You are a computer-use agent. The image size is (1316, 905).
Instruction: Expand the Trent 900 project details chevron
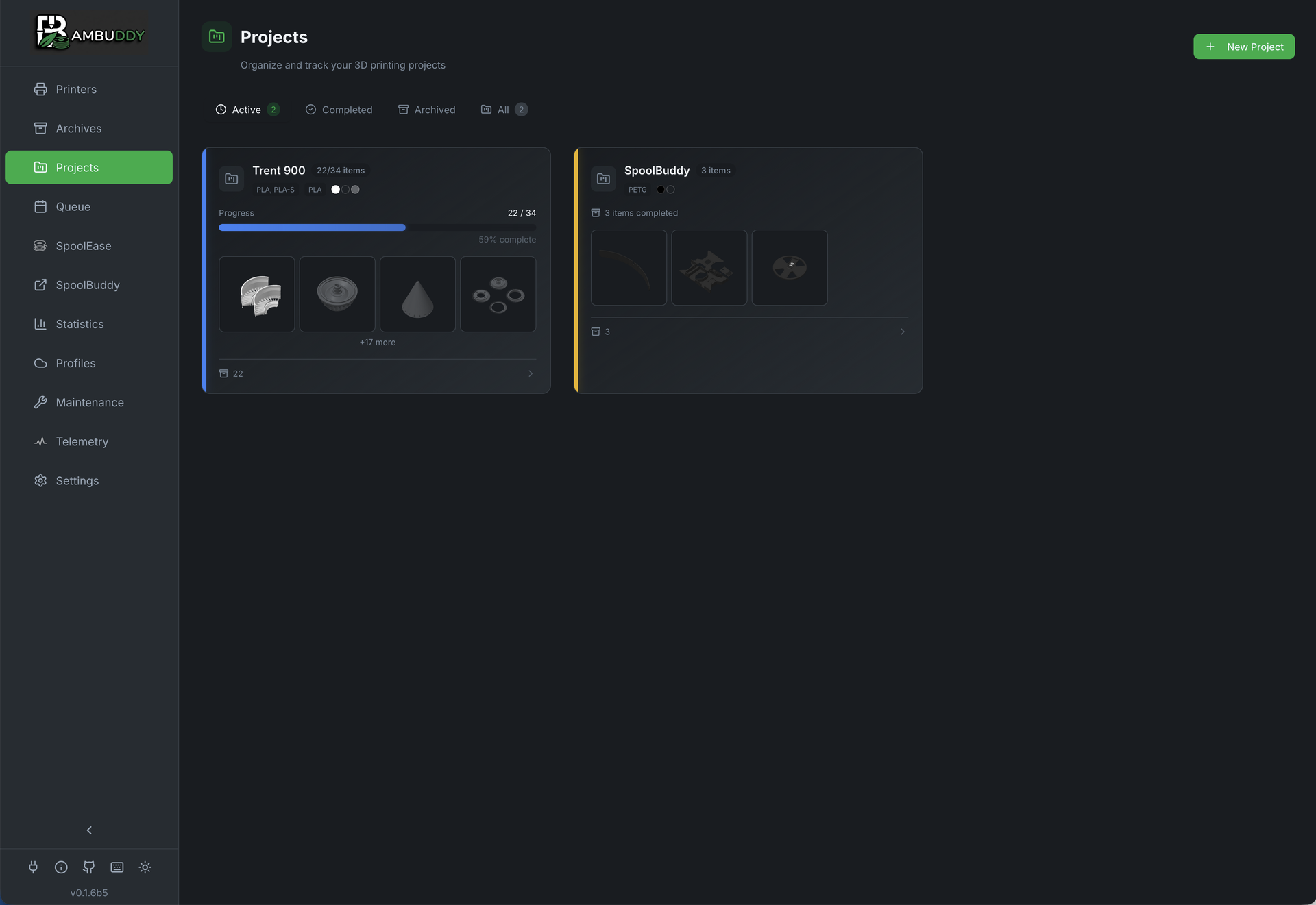coord(530,373)
